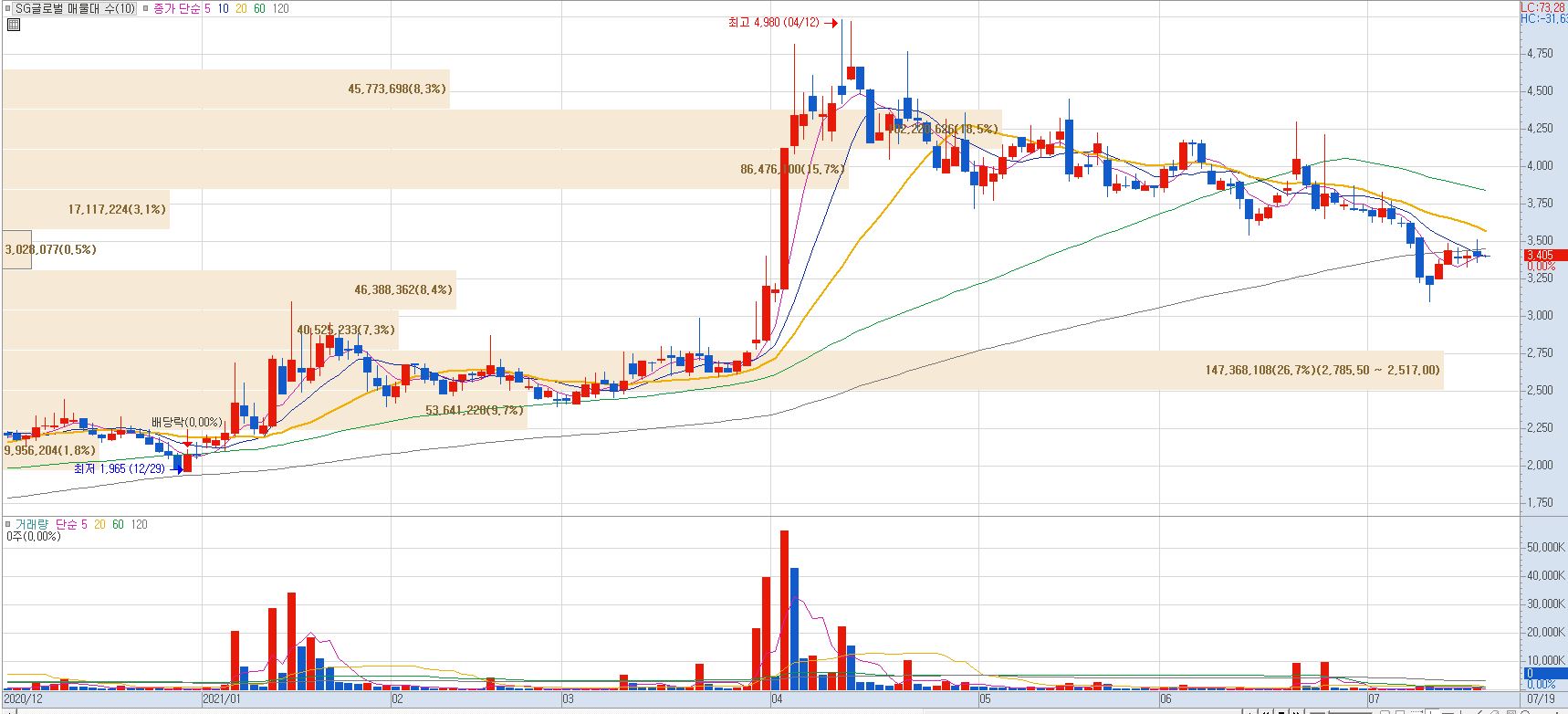The width and height of the screenshot is (1568, 714).
Task: Click the 5 period beside 종가 단순
Action: tap(207, 8)
